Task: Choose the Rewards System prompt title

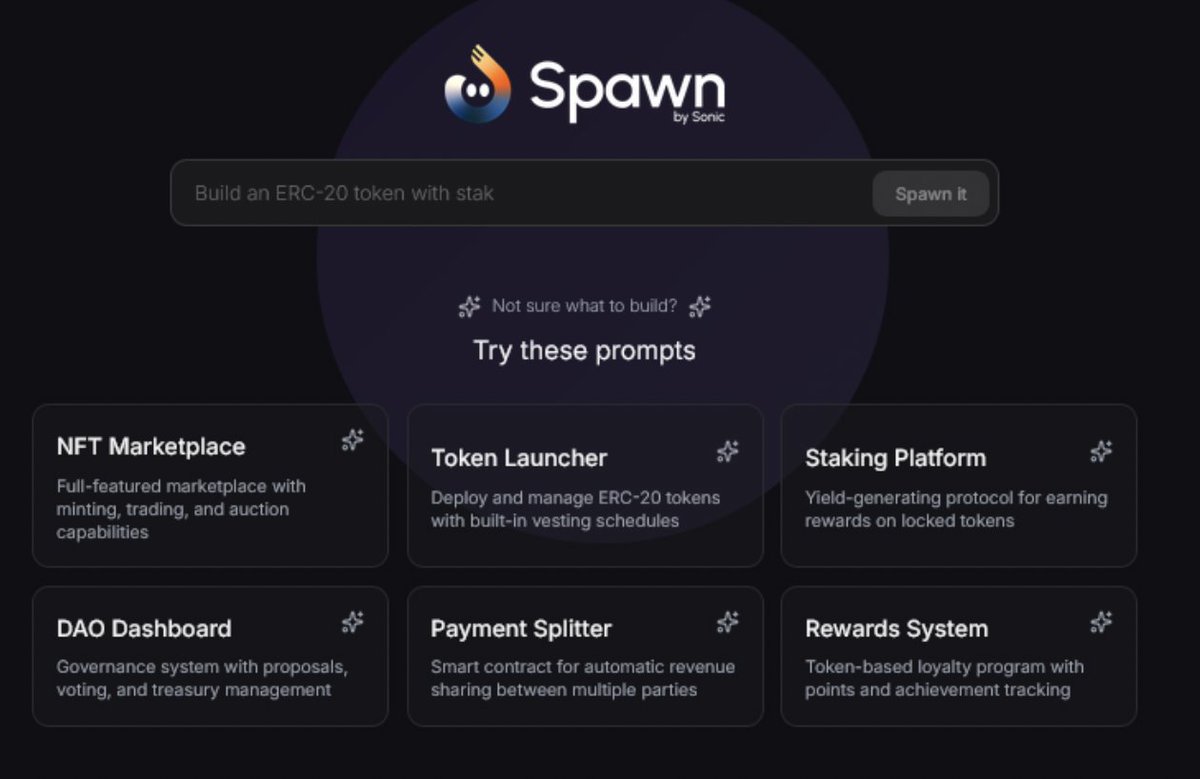Action: pyautogui.click(x=896, y=629)
